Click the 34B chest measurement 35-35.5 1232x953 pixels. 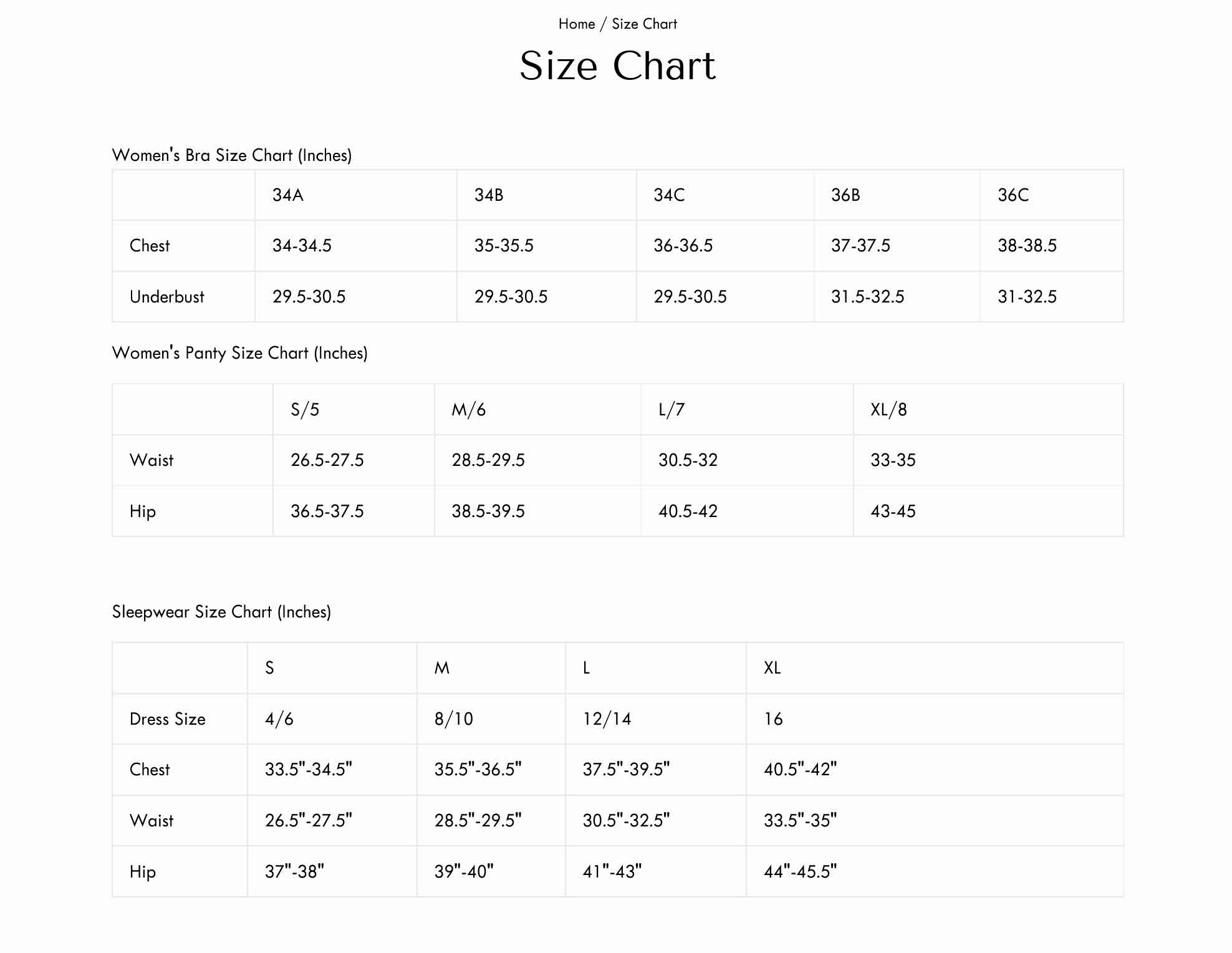pyautogui.click(x=504, y=246)
